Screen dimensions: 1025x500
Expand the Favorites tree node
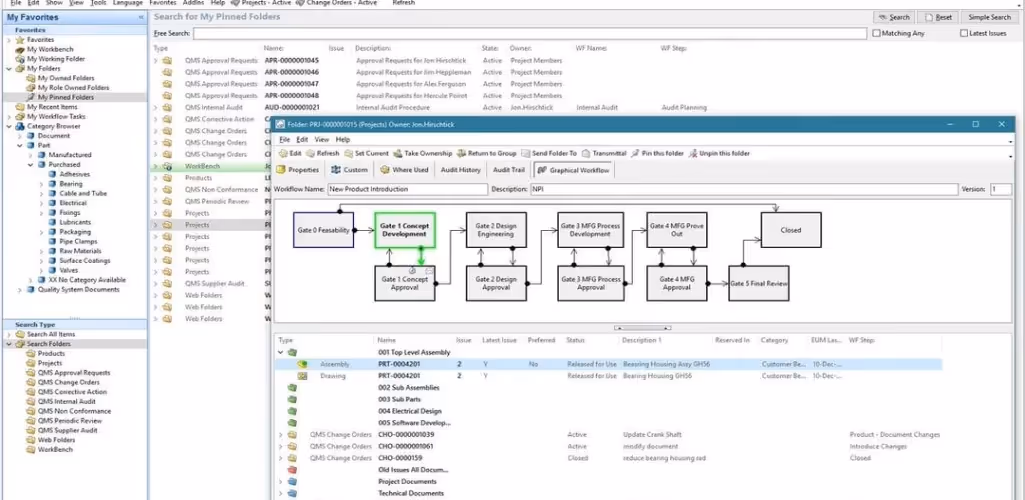[8, 40]
